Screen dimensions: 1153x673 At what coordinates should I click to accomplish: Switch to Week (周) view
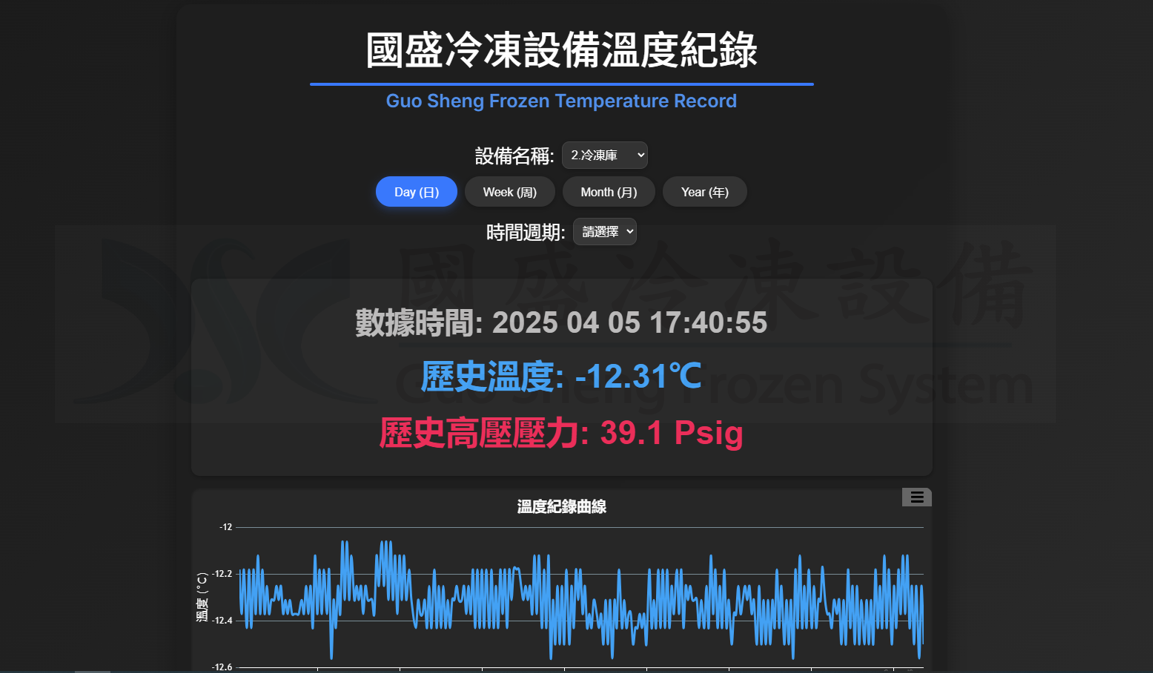click(510, 192)
